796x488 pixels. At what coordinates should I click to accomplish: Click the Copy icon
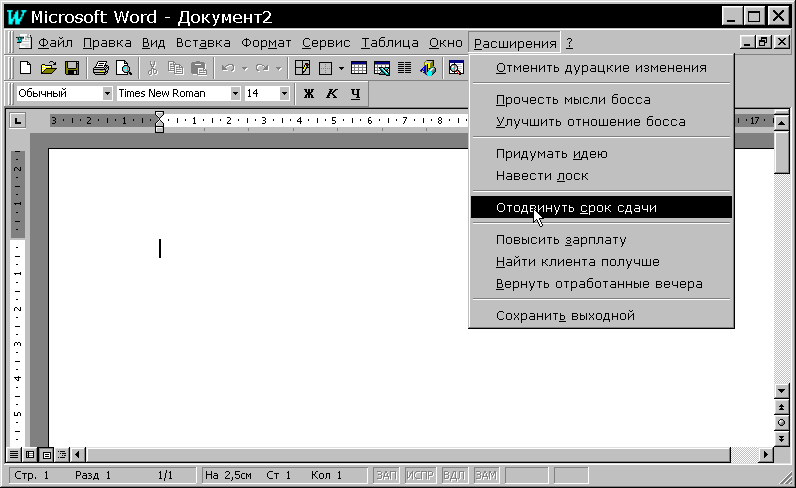[176, 68]
